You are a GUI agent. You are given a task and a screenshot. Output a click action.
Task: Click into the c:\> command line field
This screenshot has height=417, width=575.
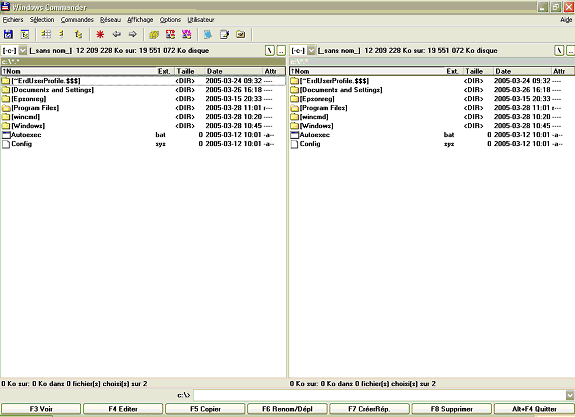pyautogui.click(x=380, y=395)
